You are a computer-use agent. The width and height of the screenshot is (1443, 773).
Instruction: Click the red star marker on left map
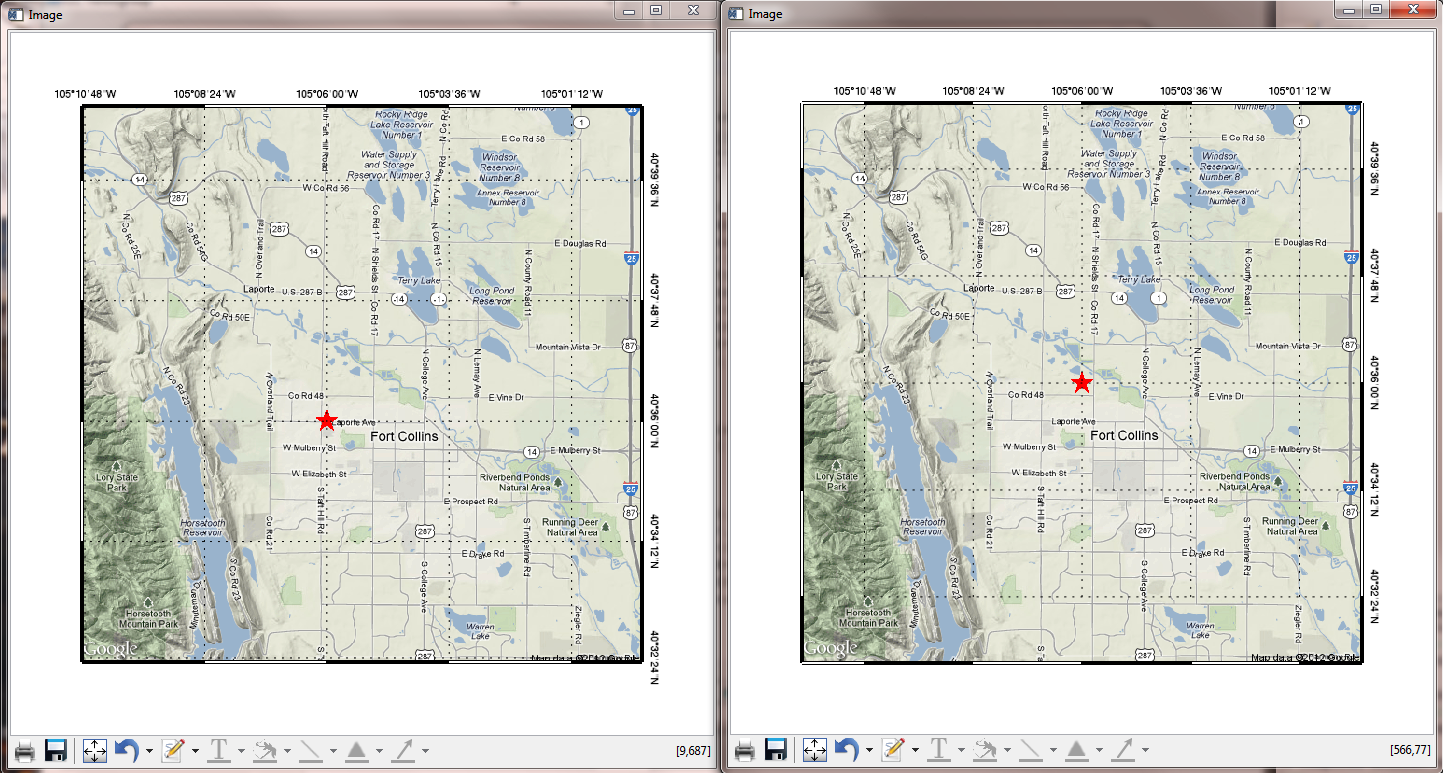click(326, 421)
